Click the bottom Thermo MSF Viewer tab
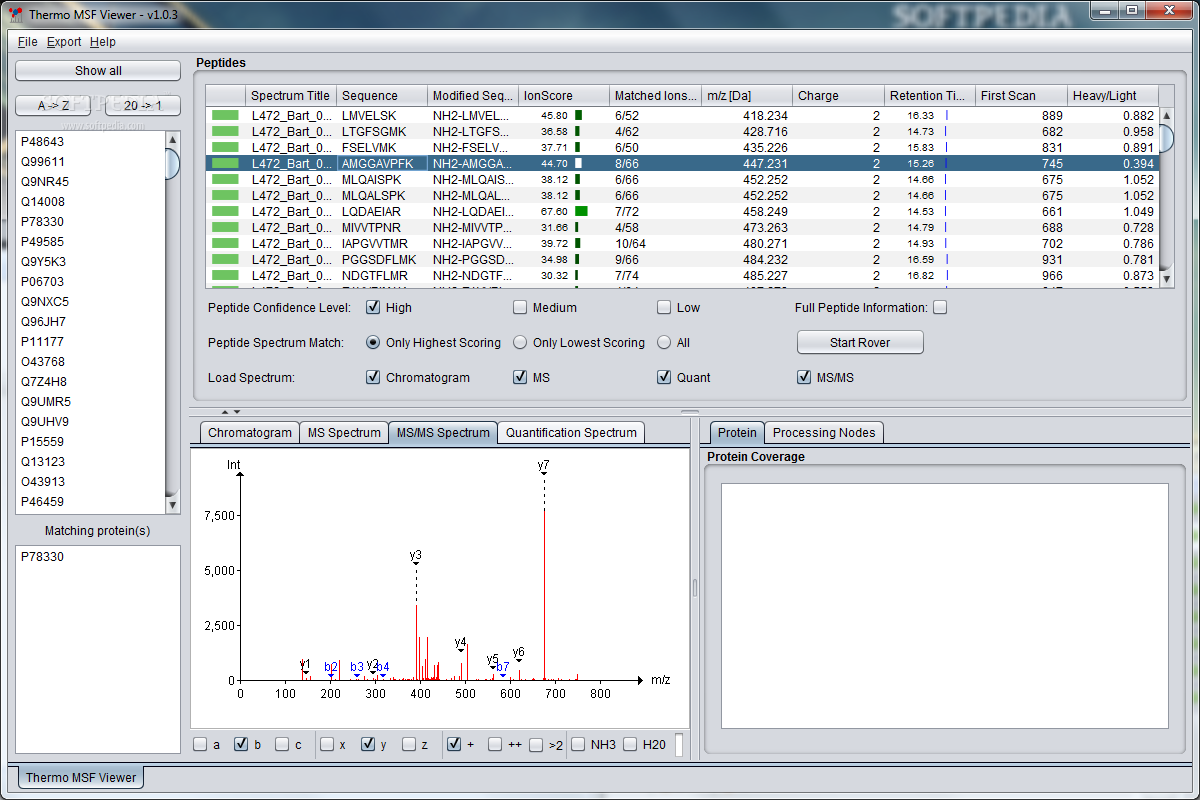1200x800 pixels. coord(81,777)
